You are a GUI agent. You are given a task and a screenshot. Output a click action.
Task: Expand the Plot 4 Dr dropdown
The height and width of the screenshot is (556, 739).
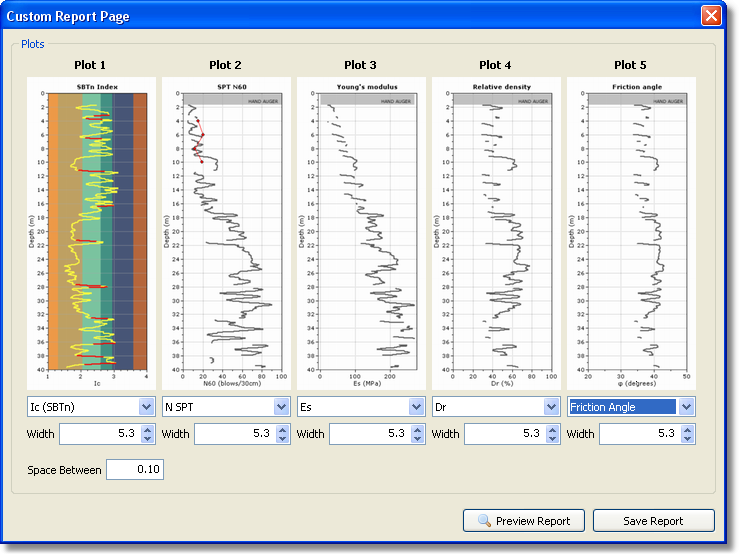tap(551, 407)
